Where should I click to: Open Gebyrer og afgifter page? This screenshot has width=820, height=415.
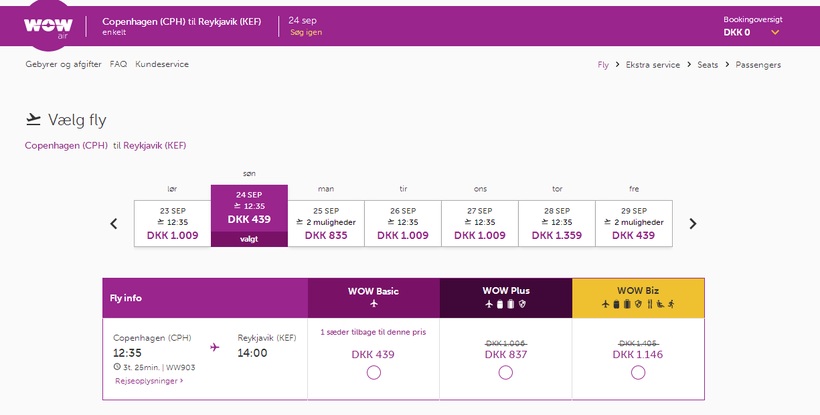click(x=63, y=65)
